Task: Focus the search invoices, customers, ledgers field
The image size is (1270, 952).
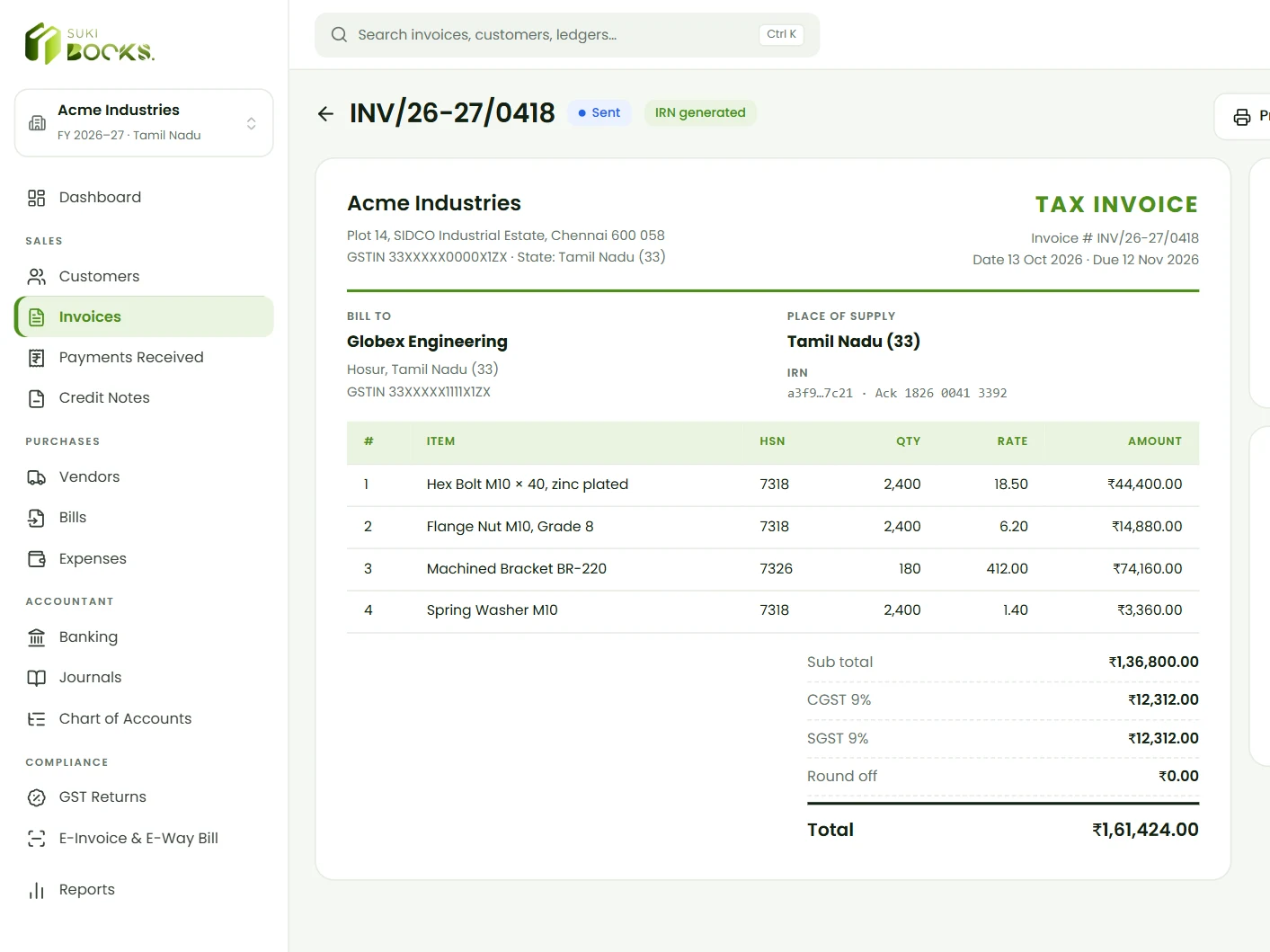Action: coord(567,35)
